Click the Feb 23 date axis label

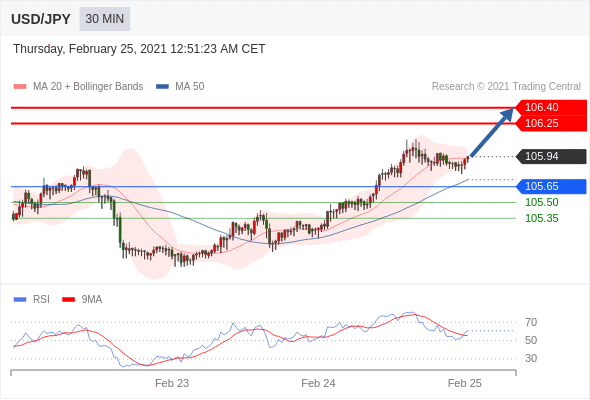coord(172,383)
